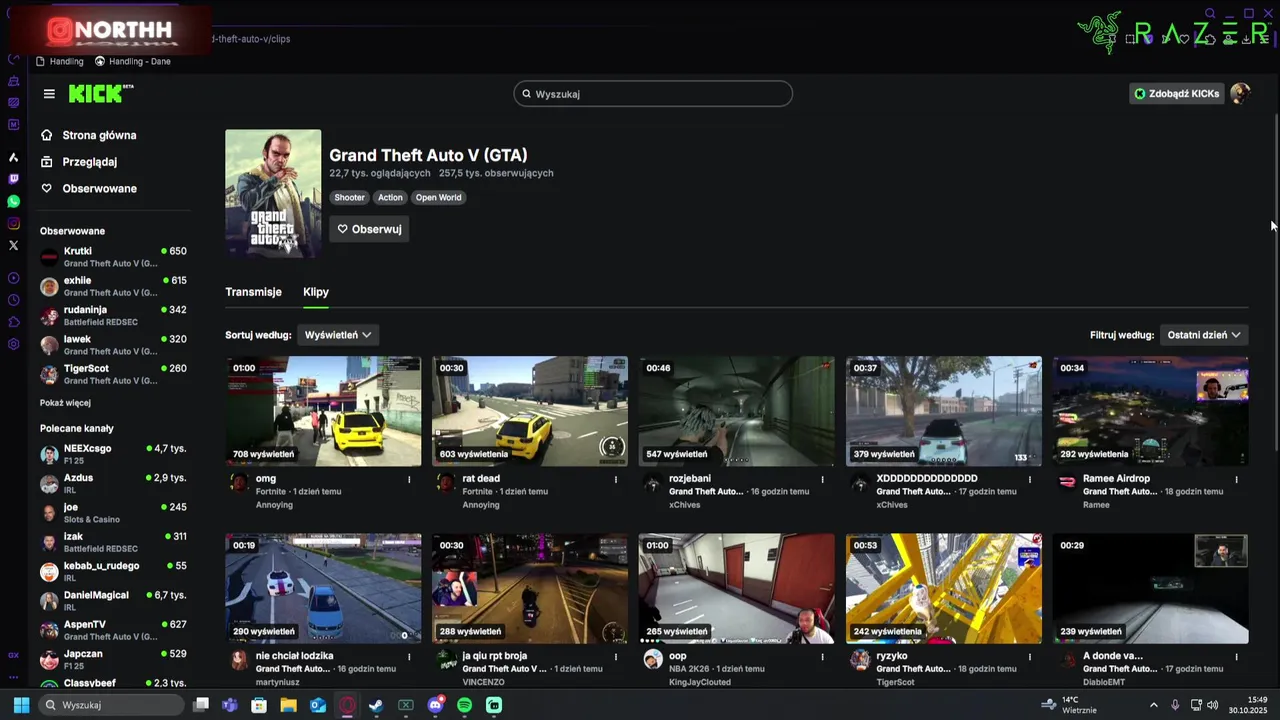This screenshot has width=1280, height=720.
Task: Open browser history clock icon in sidebar
Action: click(13, 300)
